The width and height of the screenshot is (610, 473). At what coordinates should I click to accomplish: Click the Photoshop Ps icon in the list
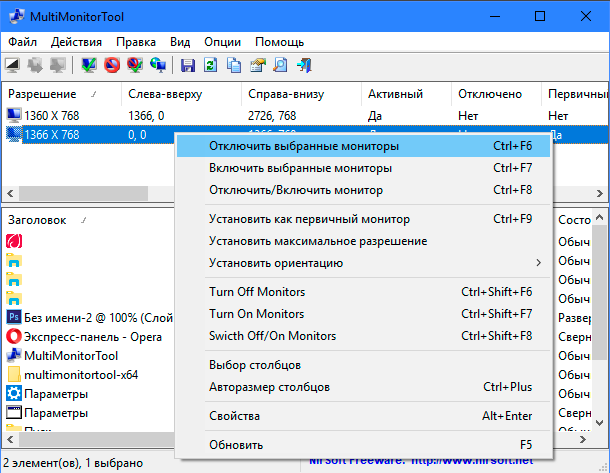14,317
